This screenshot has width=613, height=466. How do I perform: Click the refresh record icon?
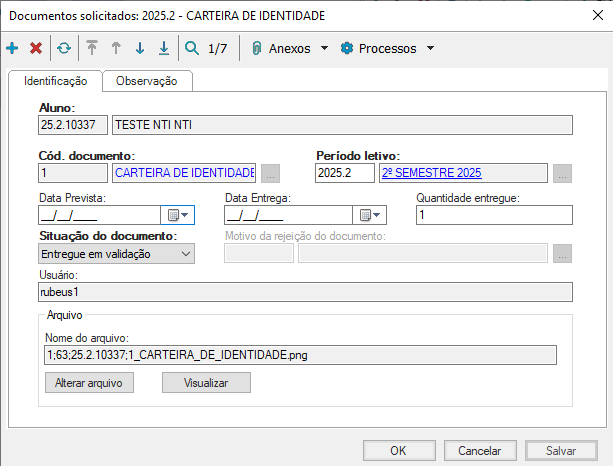64,48
